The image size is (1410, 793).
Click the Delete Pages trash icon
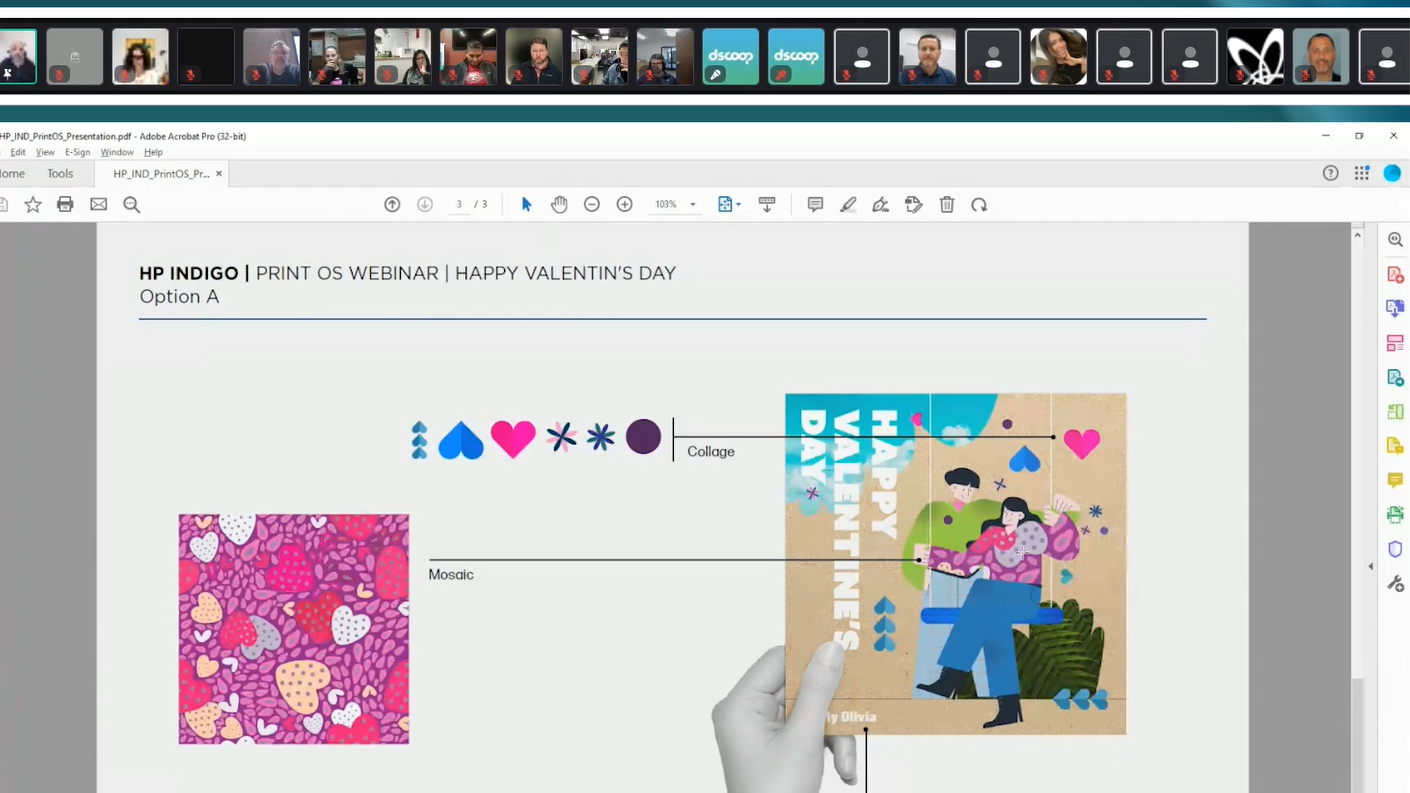(946, 204)
